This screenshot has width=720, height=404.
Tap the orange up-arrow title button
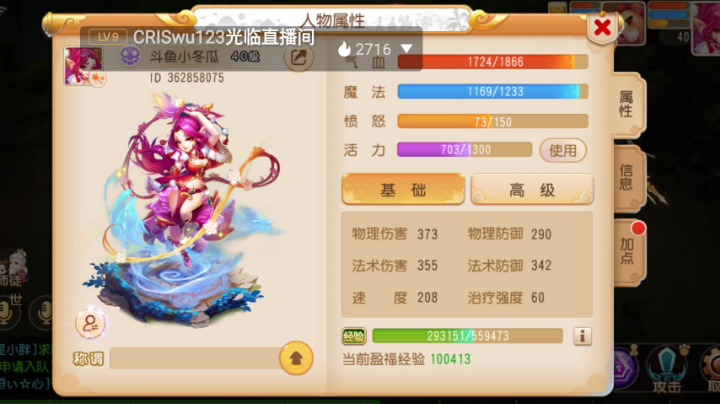pyautogui.click(x=296, y=358)
